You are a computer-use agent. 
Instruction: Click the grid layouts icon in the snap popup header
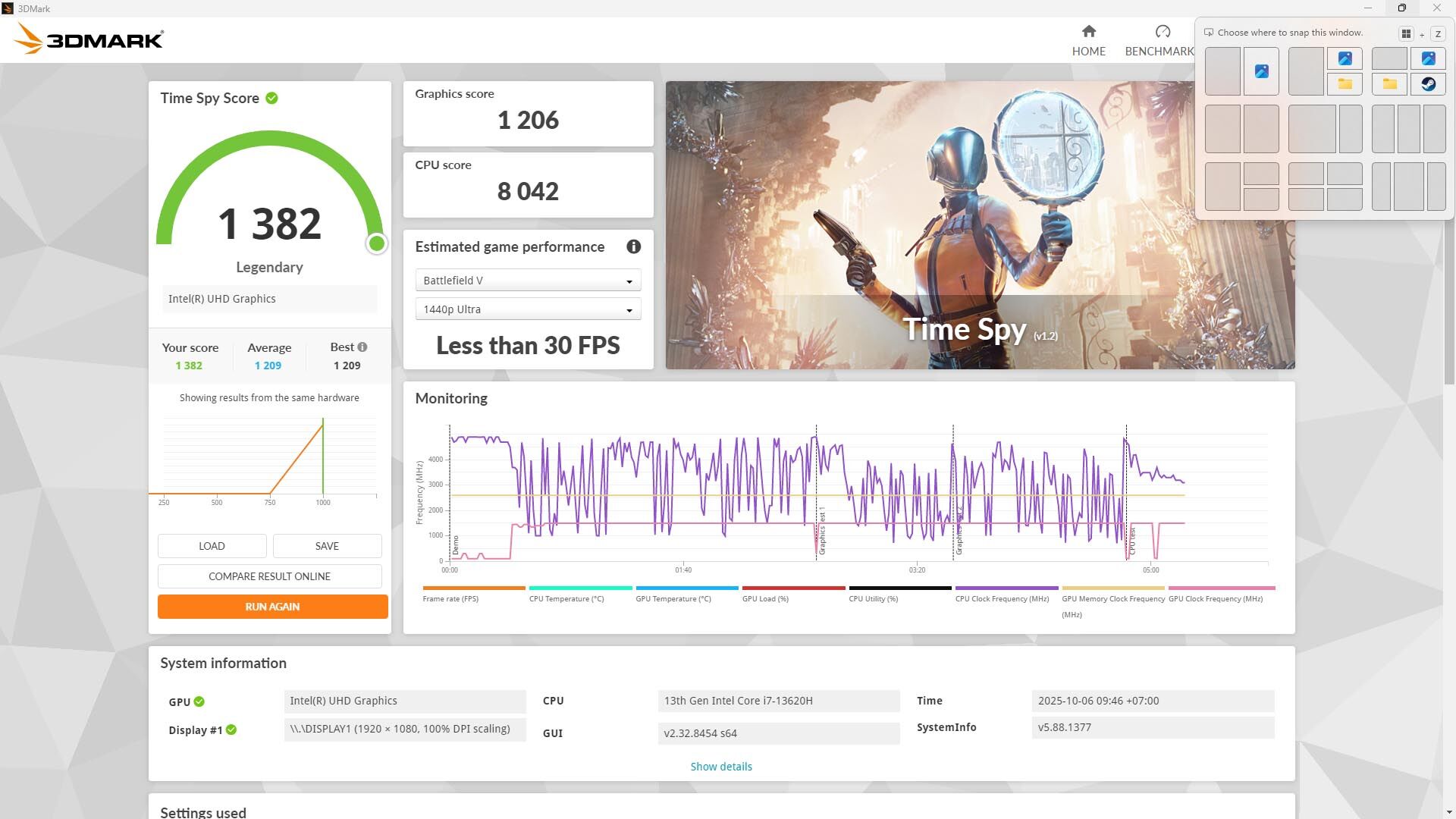(1407, 33)
